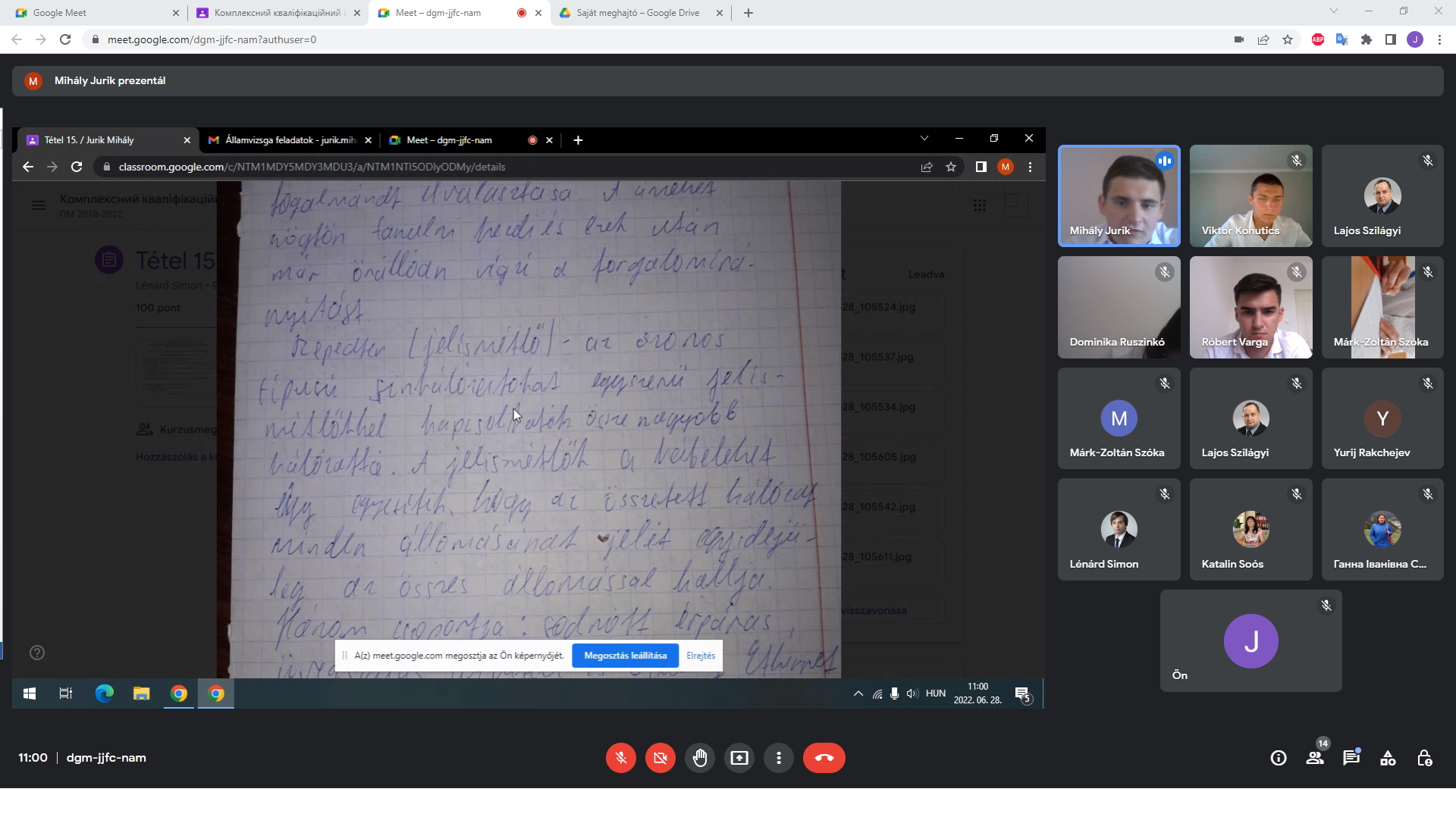1456x817 pixels.
Task: Open the Chrome three-dot menu
Action: [1439, 39]
